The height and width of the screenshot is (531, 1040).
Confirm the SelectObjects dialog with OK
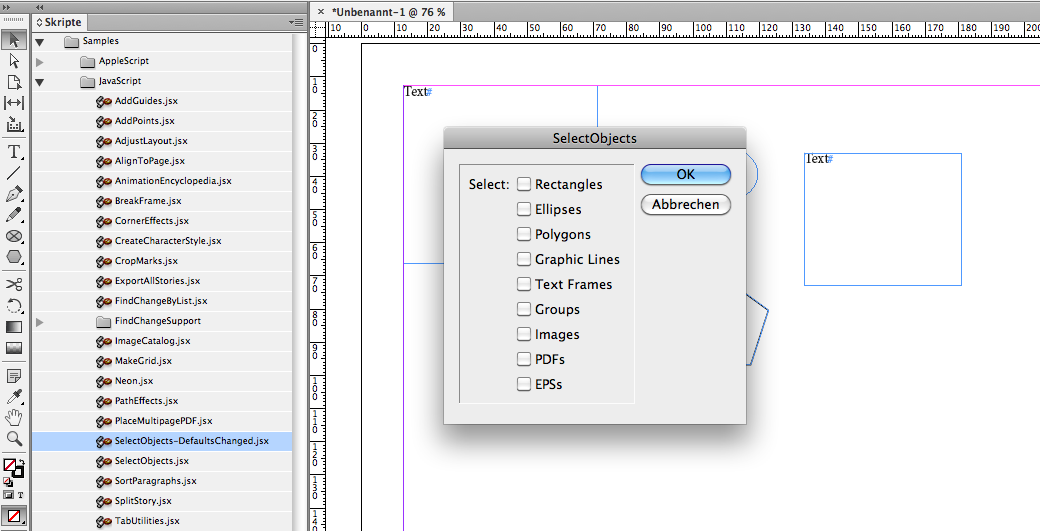click(x=686, y=174)
